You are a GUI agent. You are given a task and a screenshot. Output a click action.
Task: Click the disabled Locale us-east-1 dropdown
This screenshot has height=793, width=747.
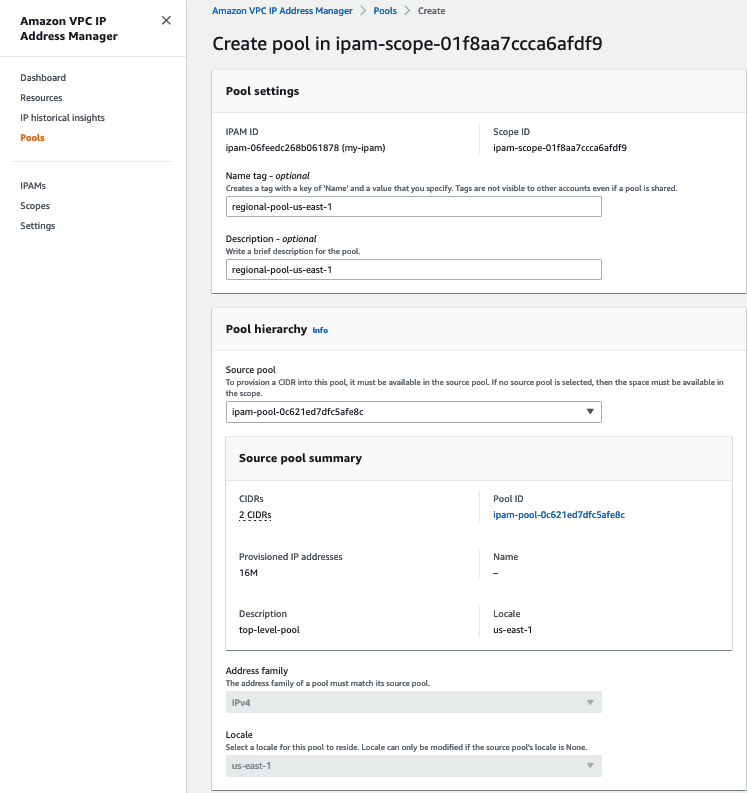(x=414, y=766)
